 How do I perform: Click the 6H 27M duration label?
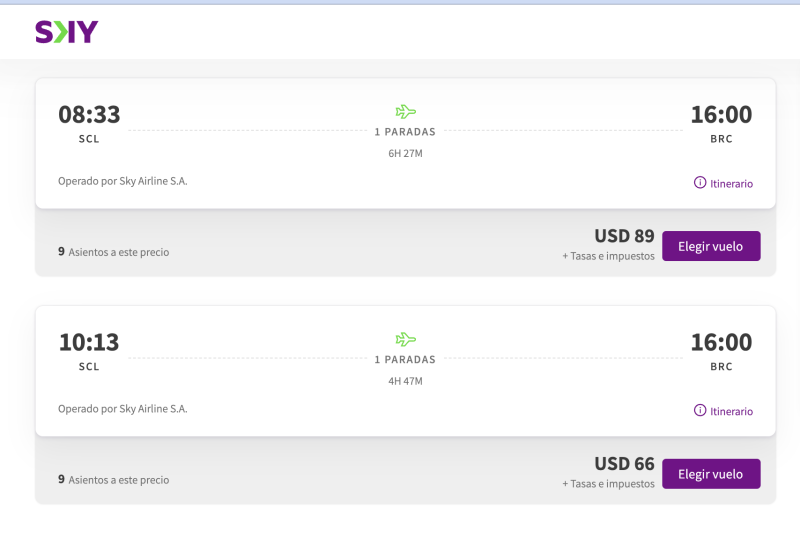[x=405, y=154]
